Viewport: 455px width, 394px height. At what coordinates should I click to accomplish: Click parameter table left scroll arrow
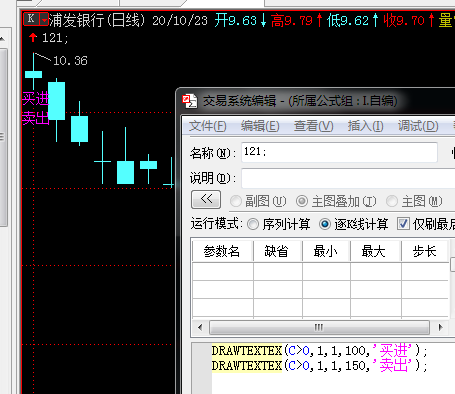[x=200, y=327]
